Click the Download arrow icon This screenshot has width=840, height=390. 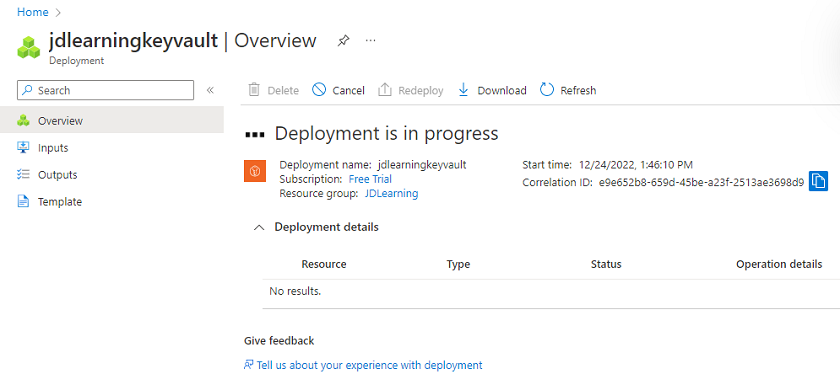(x=463, y=90)
